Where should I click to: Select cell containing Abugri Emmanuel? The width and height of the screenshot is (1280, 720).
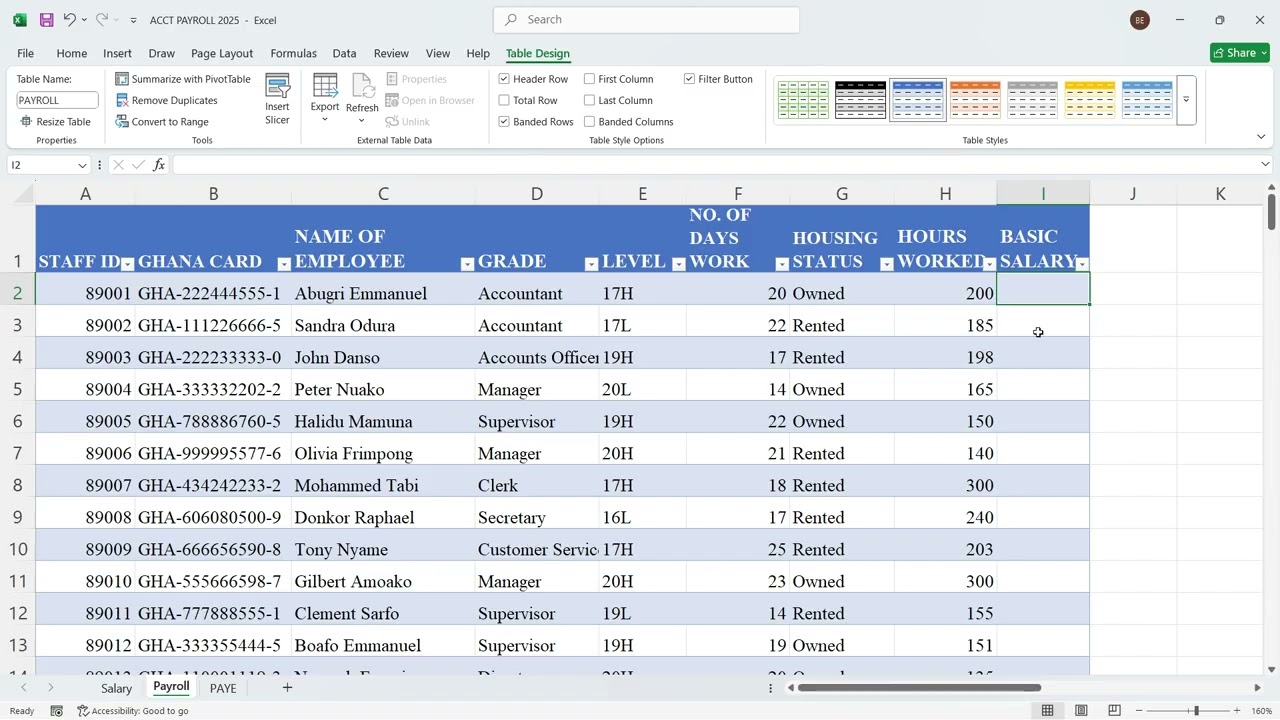click(383, 294)
